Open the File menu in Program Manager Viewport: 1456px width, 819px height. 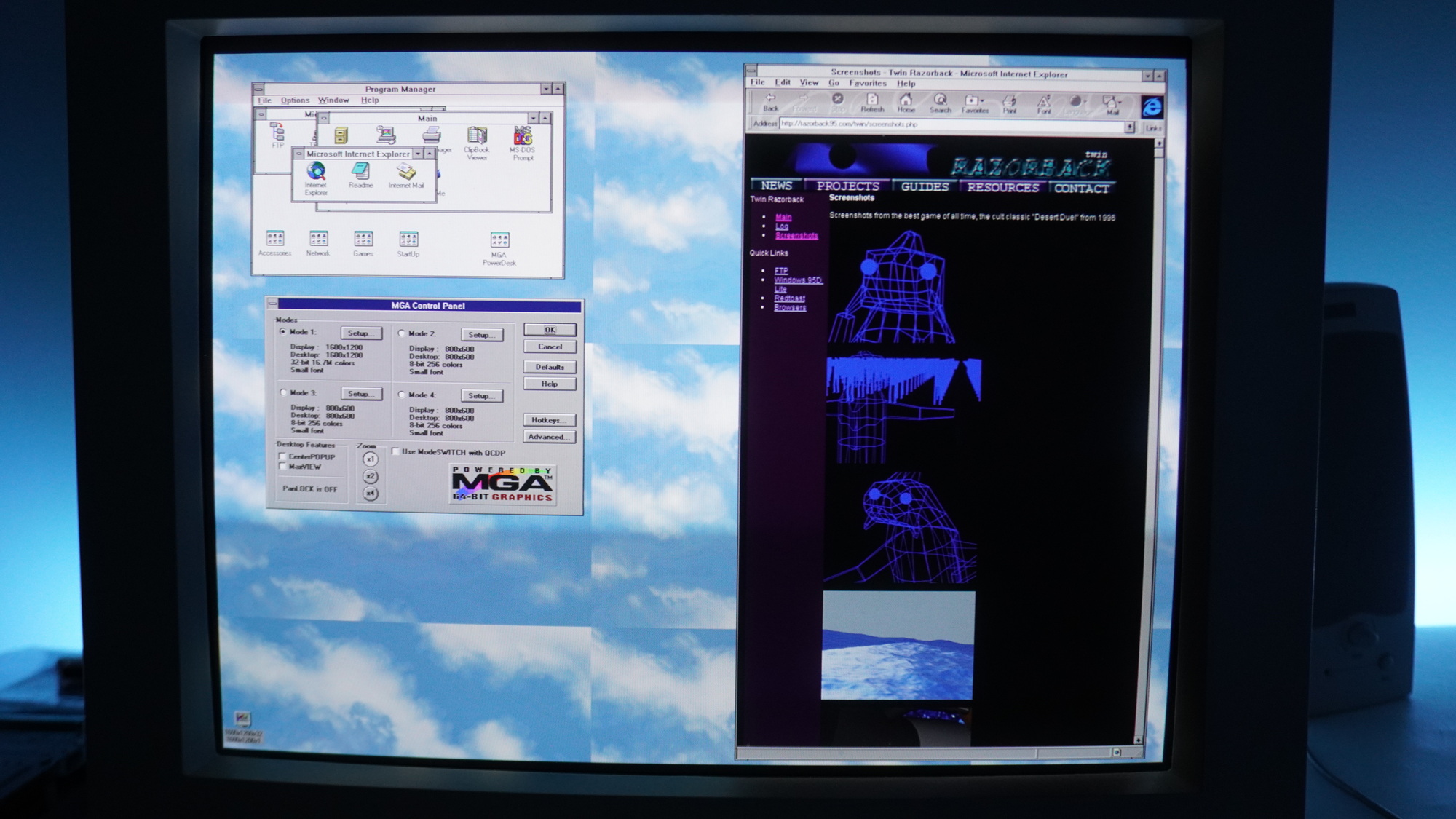(x=264, y=100)
